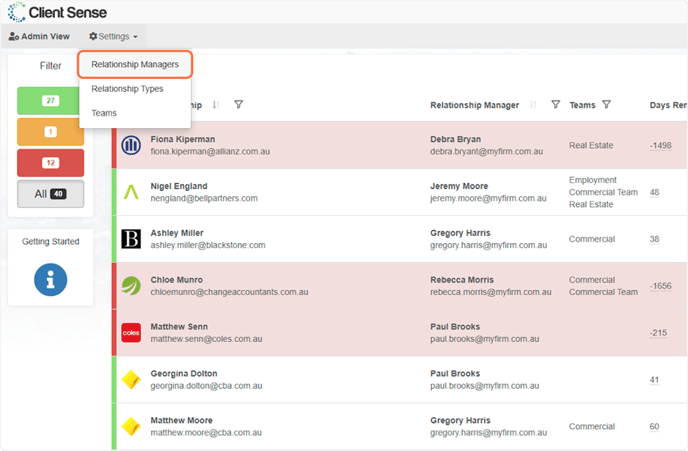The height and width of the screenshot is (451, 688).
Task: Click days remaining value 60
Action: (x=654, y=426)
